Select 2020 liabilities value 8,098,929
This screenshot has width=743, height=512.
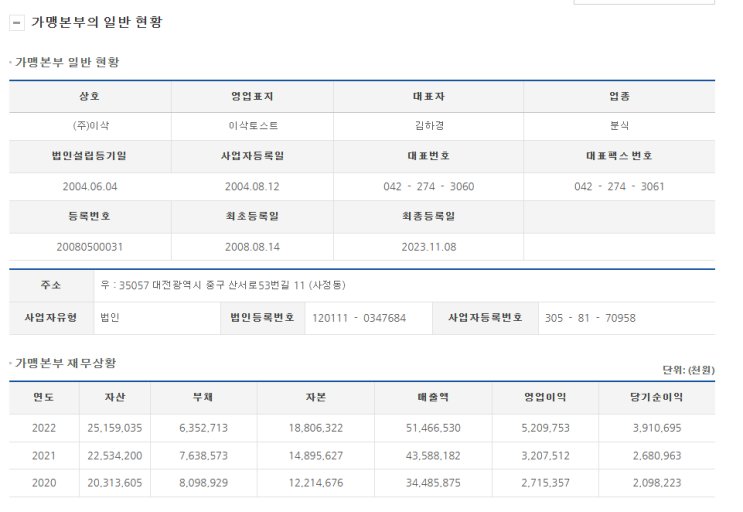pyautogui.click(x=204, y=483)
